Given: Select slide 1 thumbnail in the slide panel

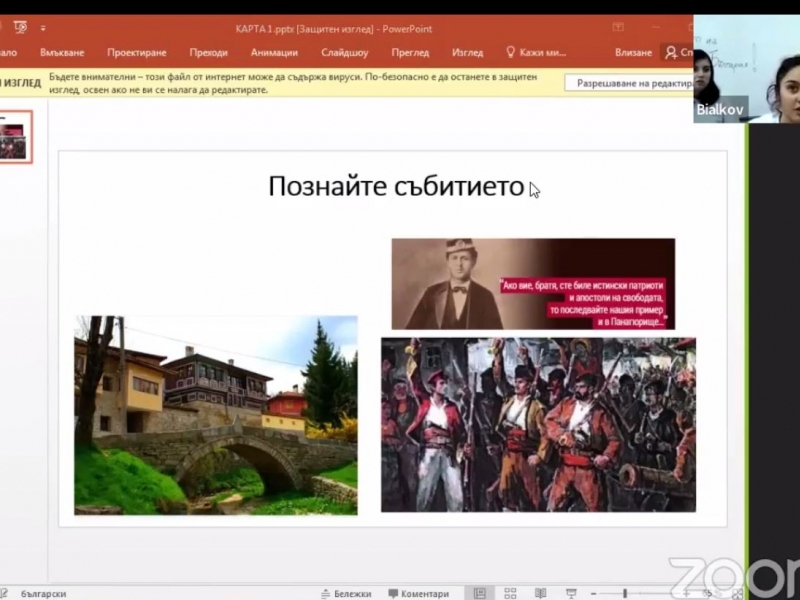Looking at the screenshot, I should pos(14,136).
